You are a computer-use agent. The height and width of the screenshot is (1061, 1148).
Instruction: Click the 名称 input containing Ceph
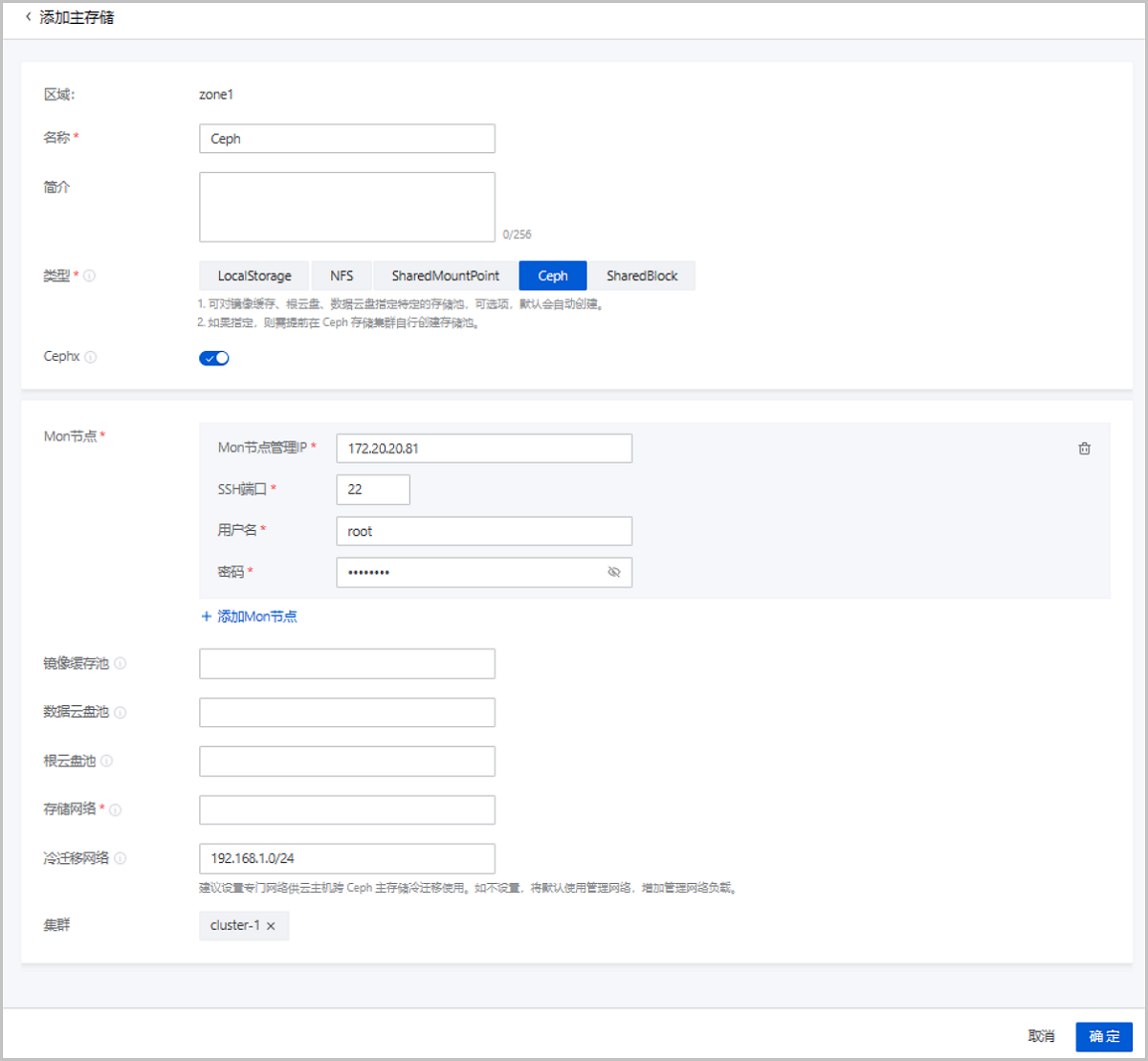346,139
